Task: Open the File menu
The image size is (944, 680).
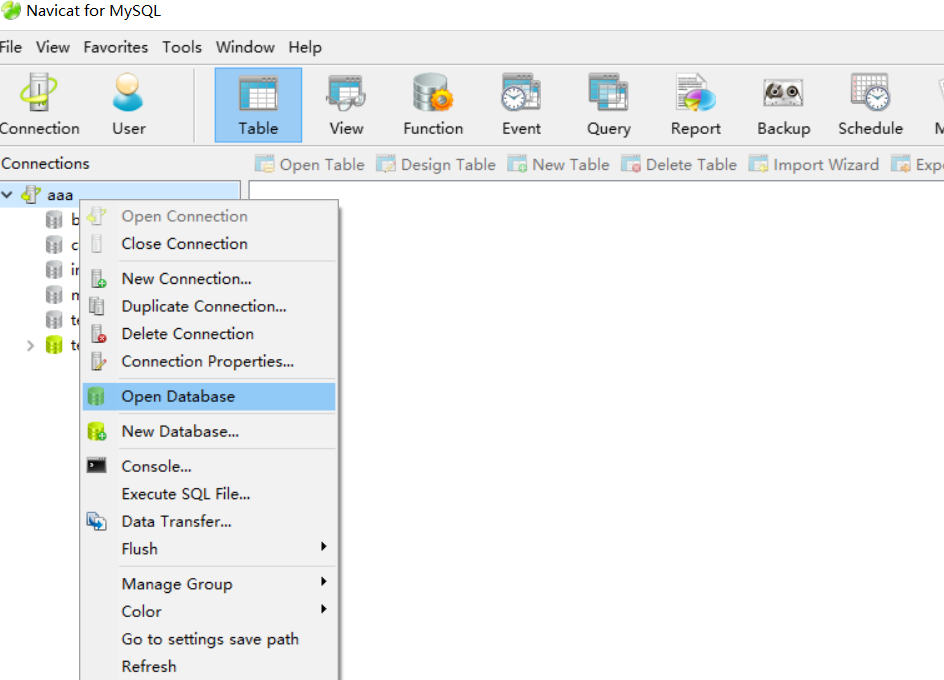Action: (10, 47)
